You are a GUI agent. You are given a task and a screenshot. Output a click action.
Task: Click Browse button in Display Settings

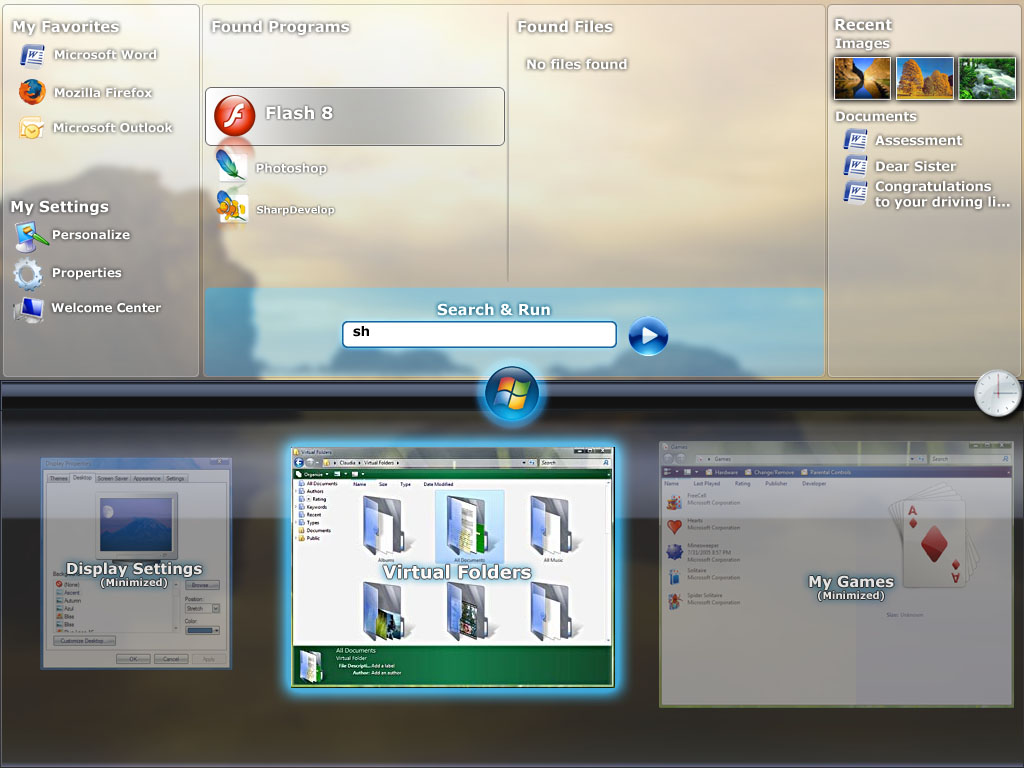click(x=200, y=585)
